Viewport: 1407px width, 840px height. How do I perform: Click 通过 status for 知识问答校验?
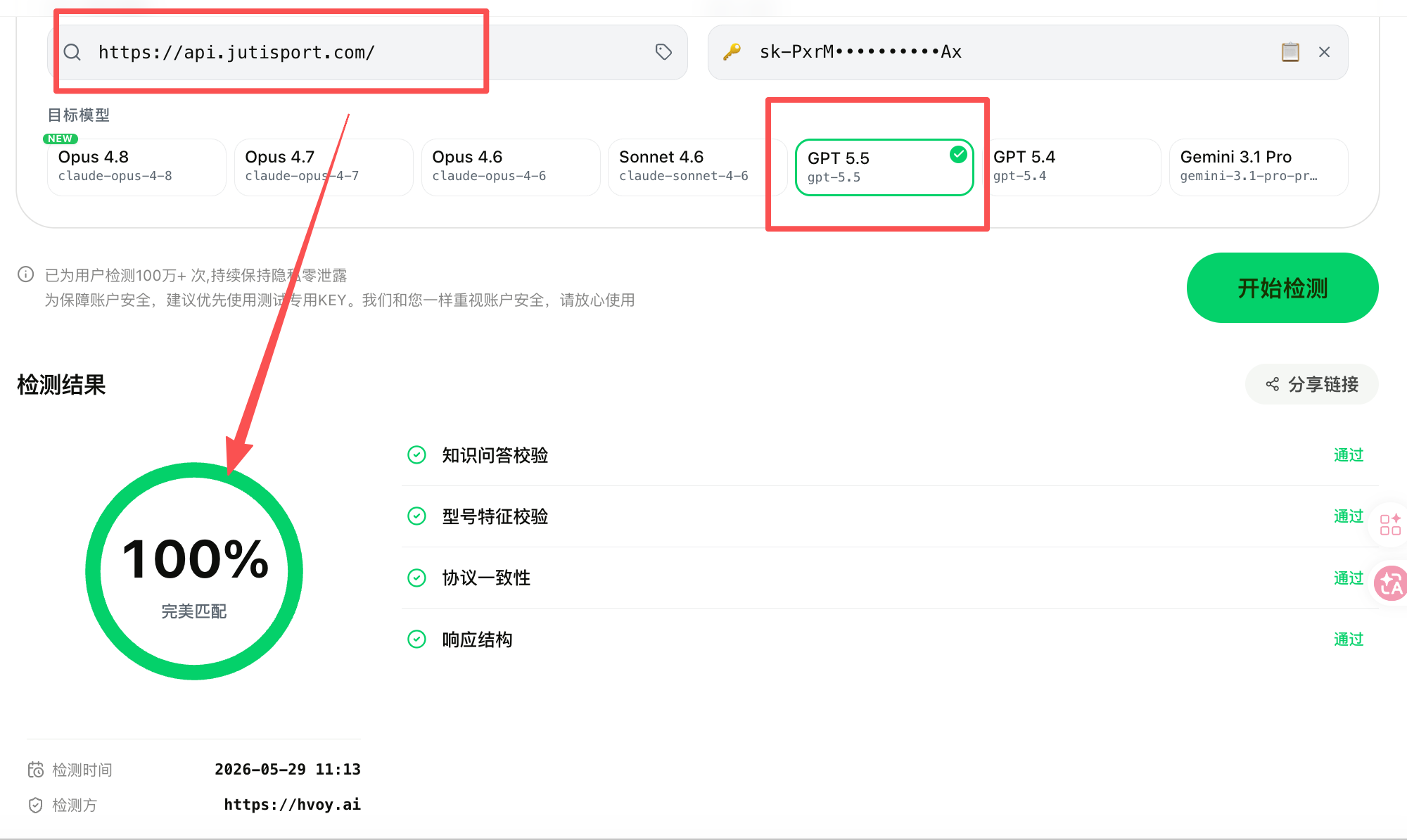[x=1349, y=455]
